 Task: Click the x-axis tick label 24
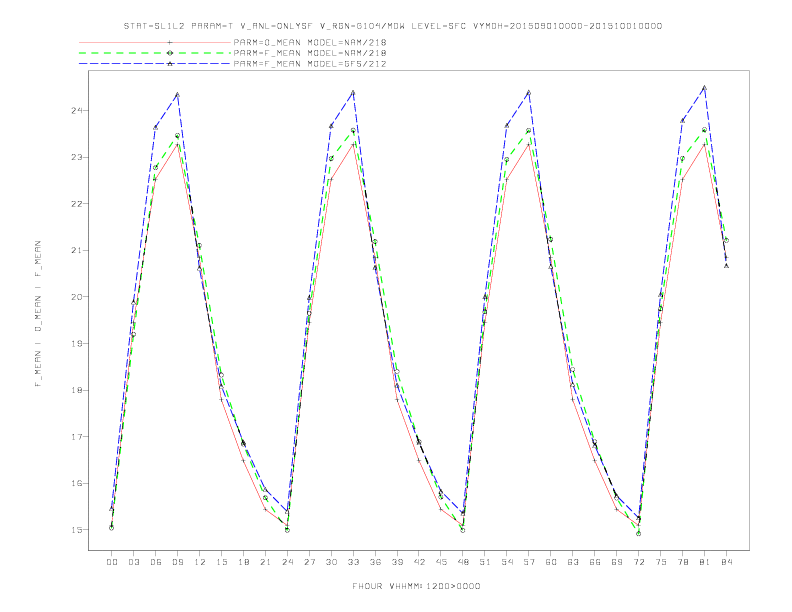click(287, 562)
